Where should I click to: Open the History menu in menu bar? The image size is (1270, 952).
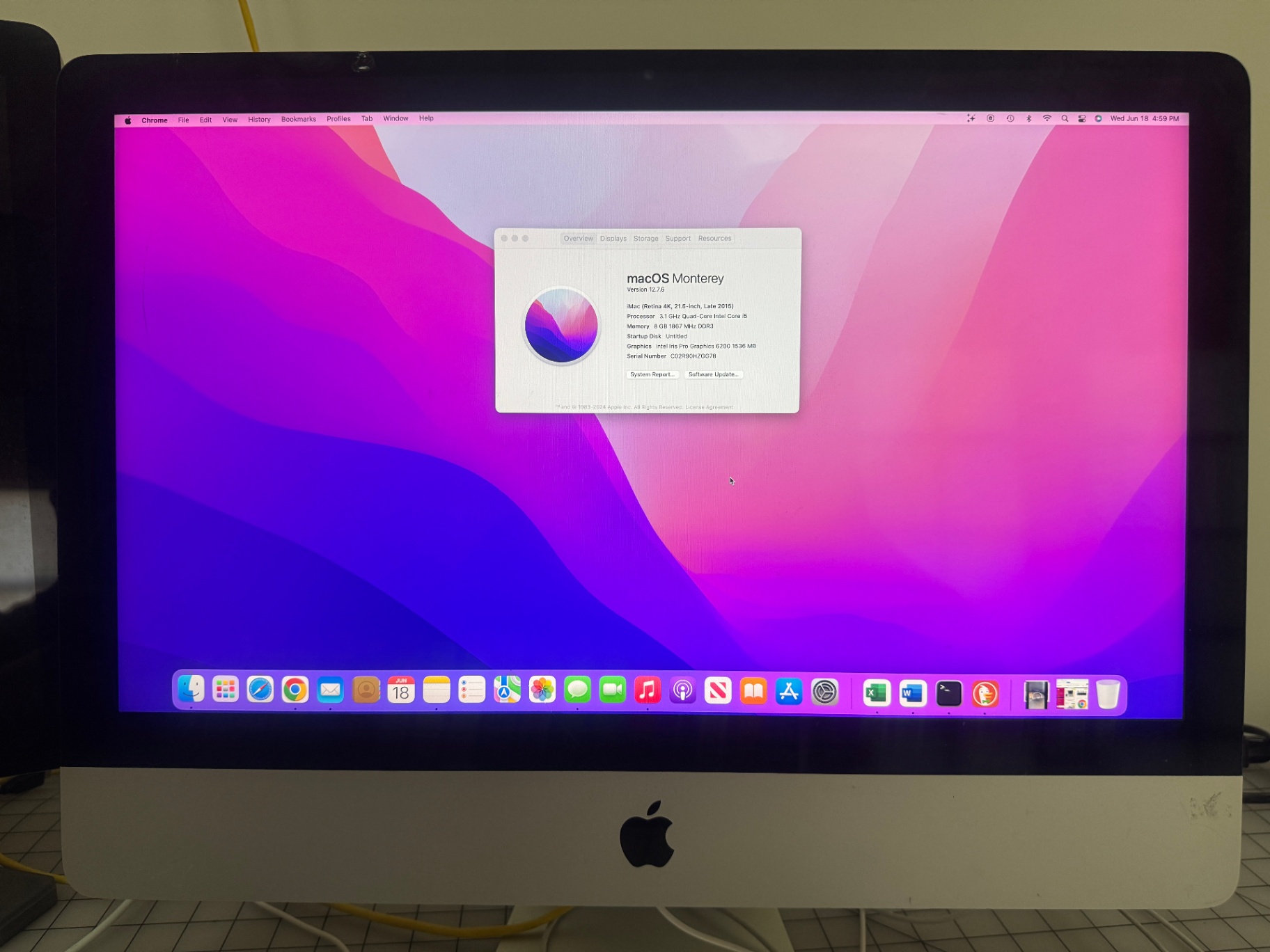tap(259, 120)
